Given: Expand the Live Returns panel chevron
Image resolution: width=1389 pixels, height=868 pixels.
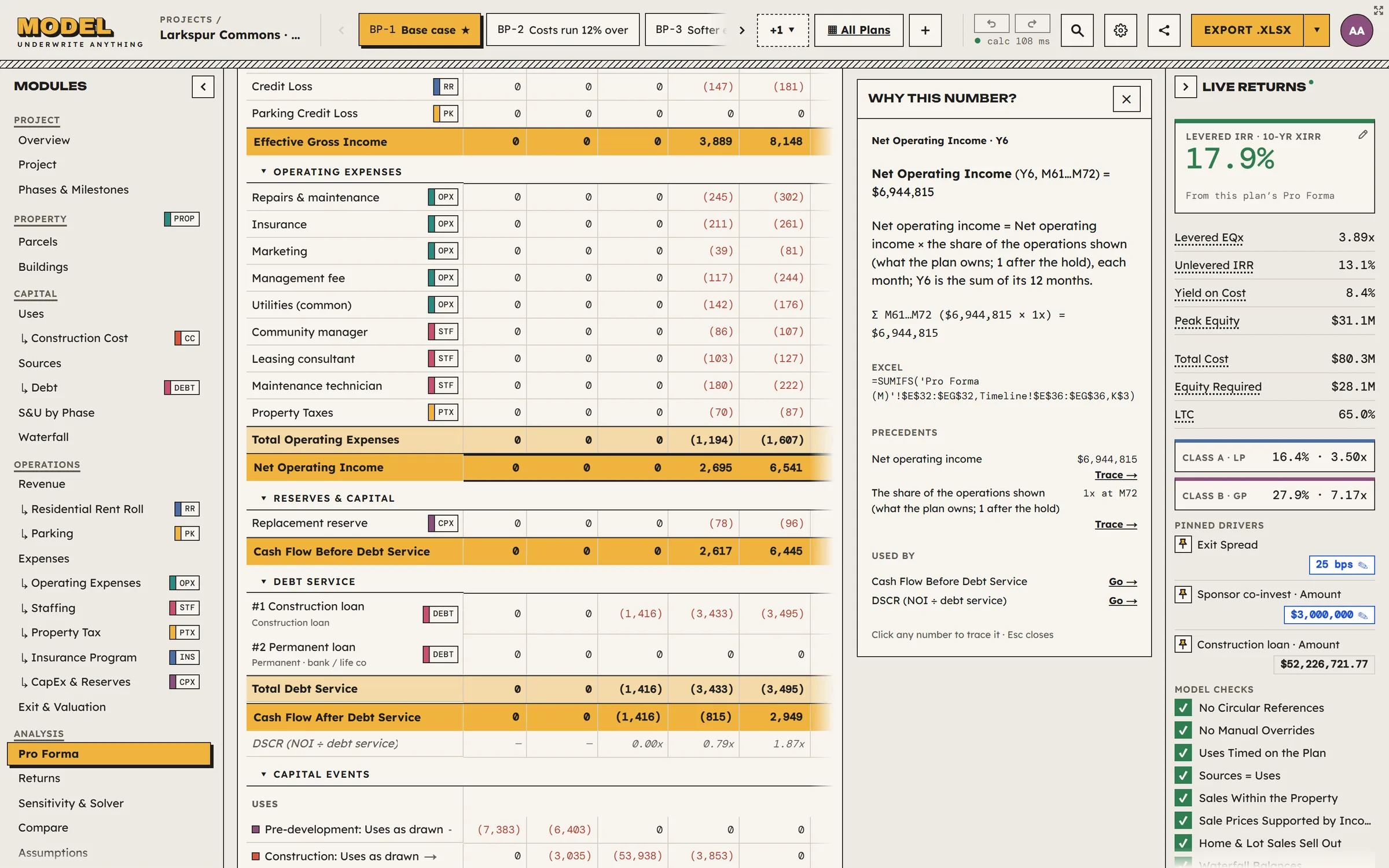Looking at the screenshot, I should point(1185,87).
